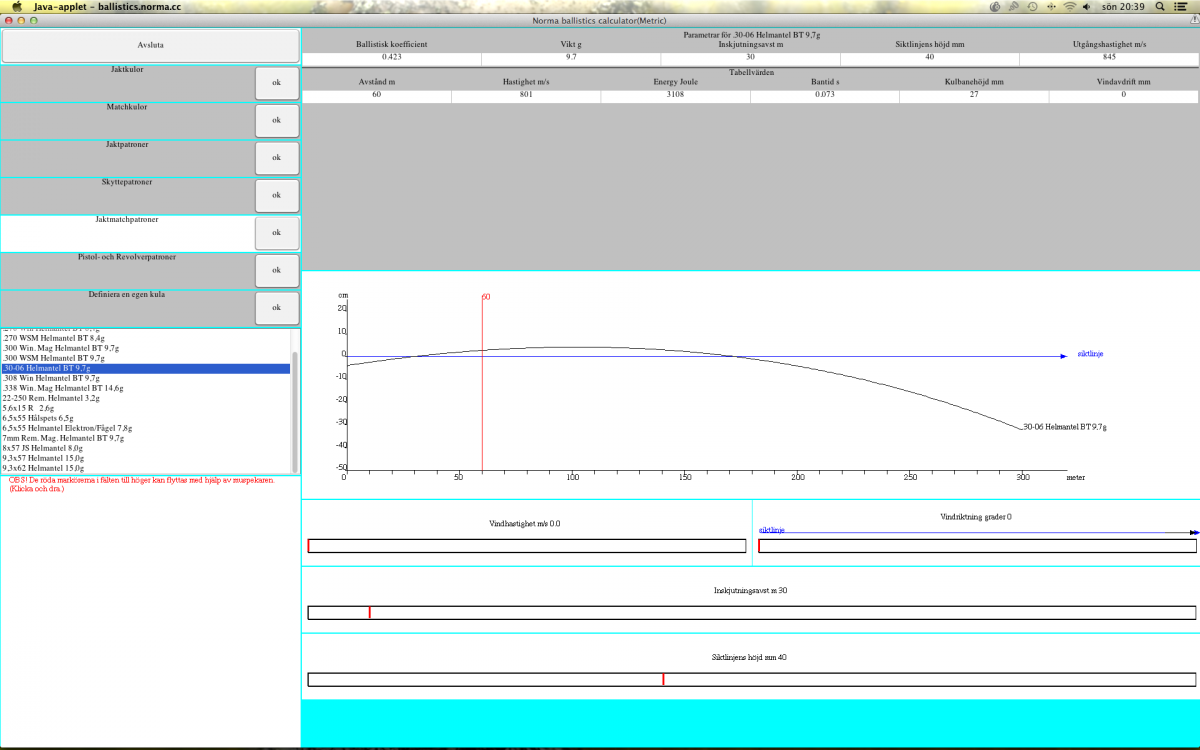Click the red 60 m distance marker
1200x750 pixels.
click(483, 385)
